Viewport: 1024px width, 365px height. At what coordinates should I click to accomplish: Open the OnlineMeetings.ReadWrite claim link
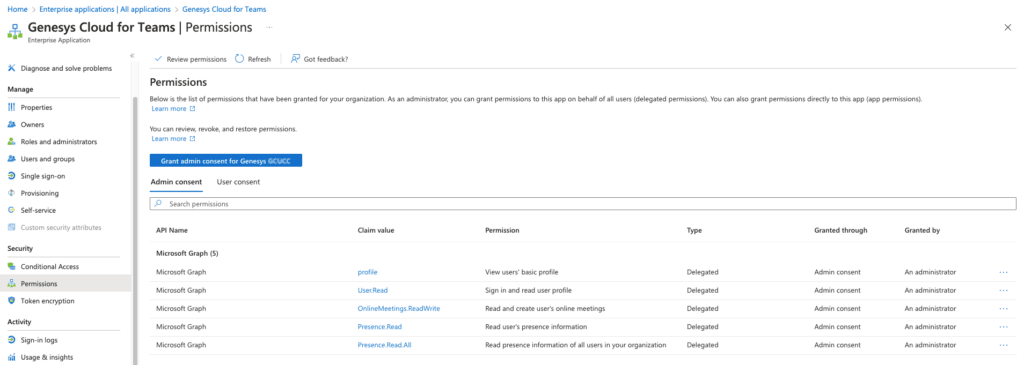coord(399,309)
